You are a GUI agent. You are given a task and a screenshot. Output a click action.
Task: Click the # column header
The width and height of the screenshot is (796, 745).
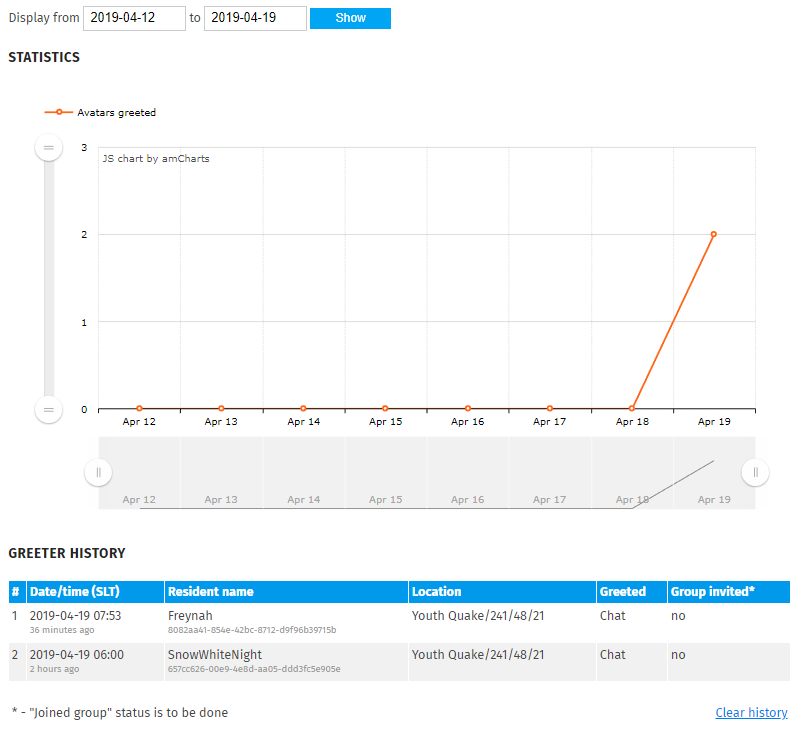pos(17,592)
